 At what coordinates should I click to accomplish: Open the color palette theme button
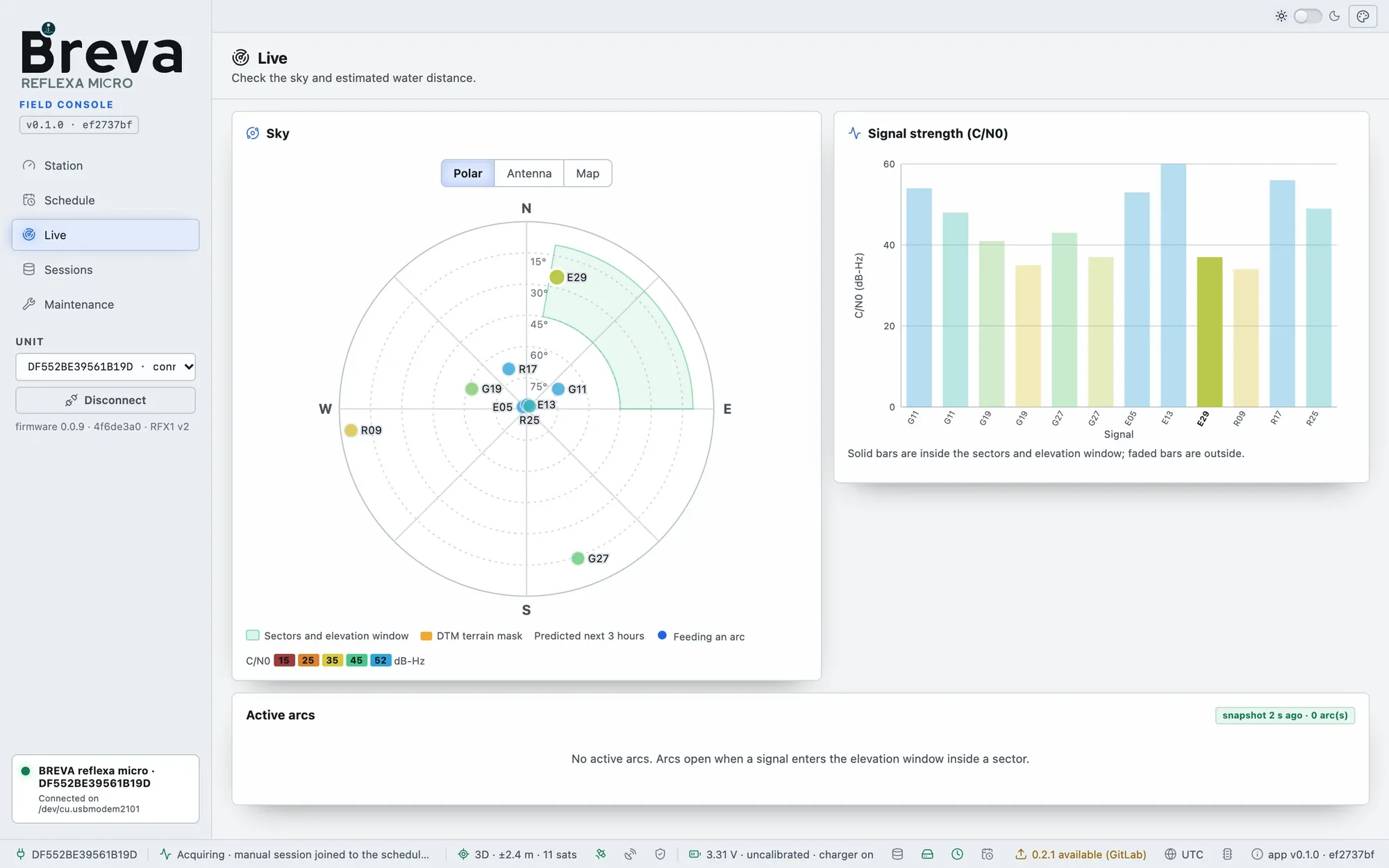1363,16
